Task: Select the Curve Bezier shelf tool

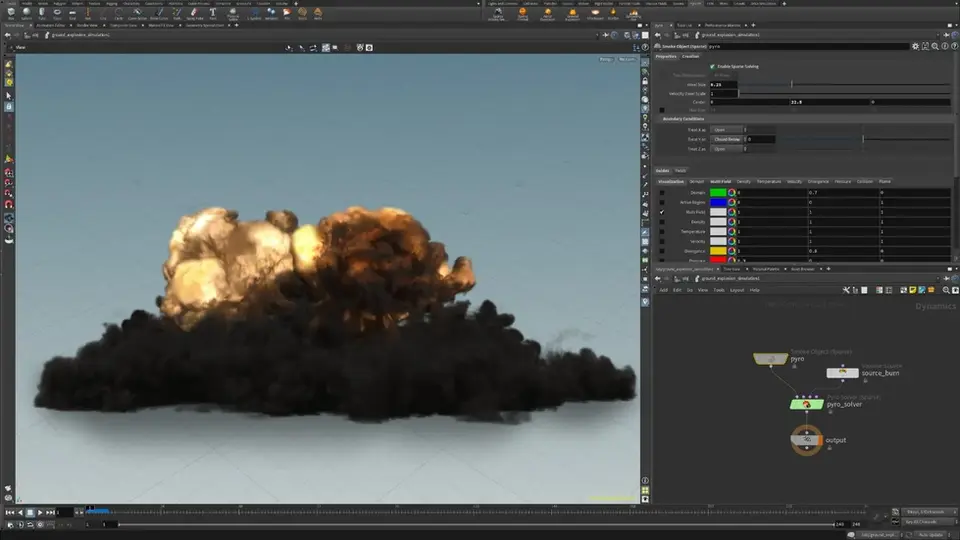Action: tap(137, 13)
